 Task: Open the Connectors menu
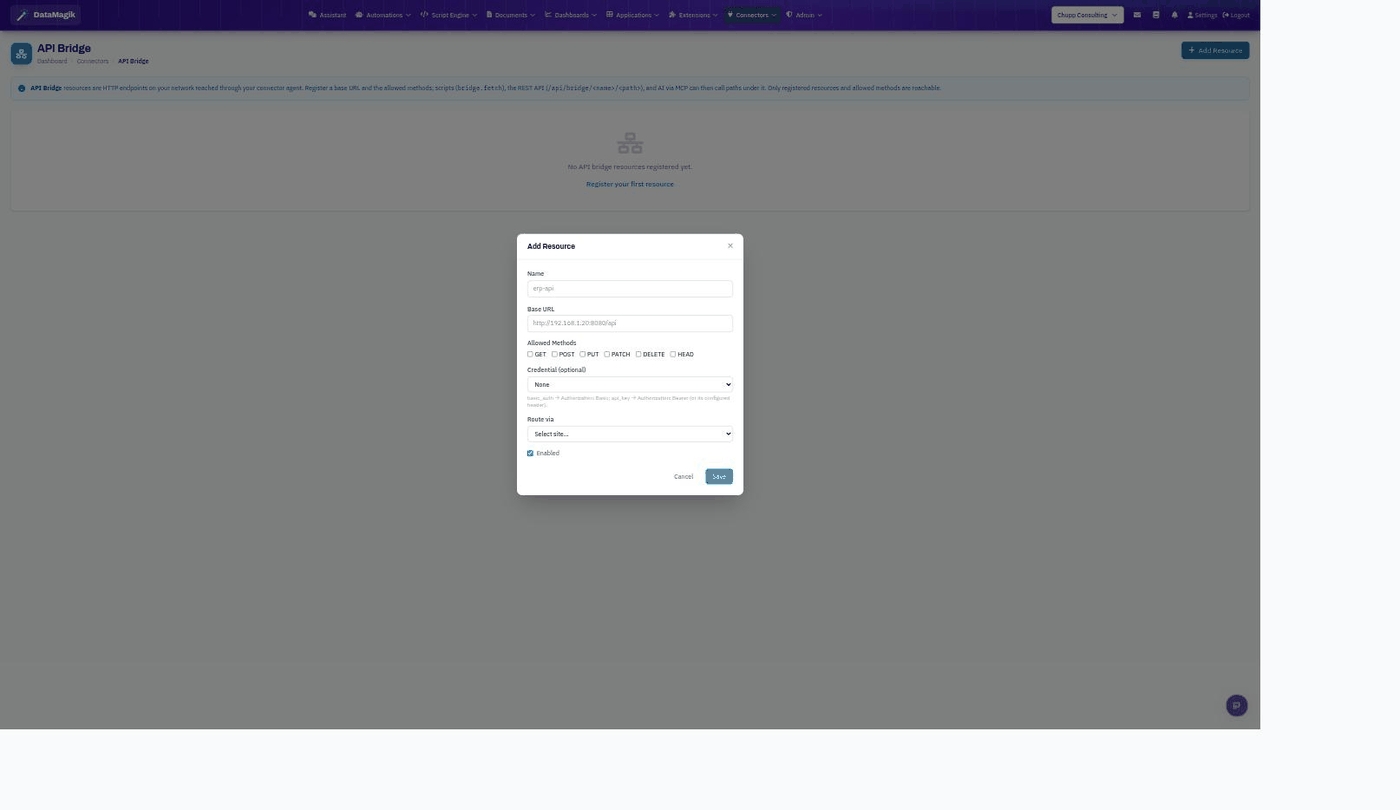tap(752, 15)
